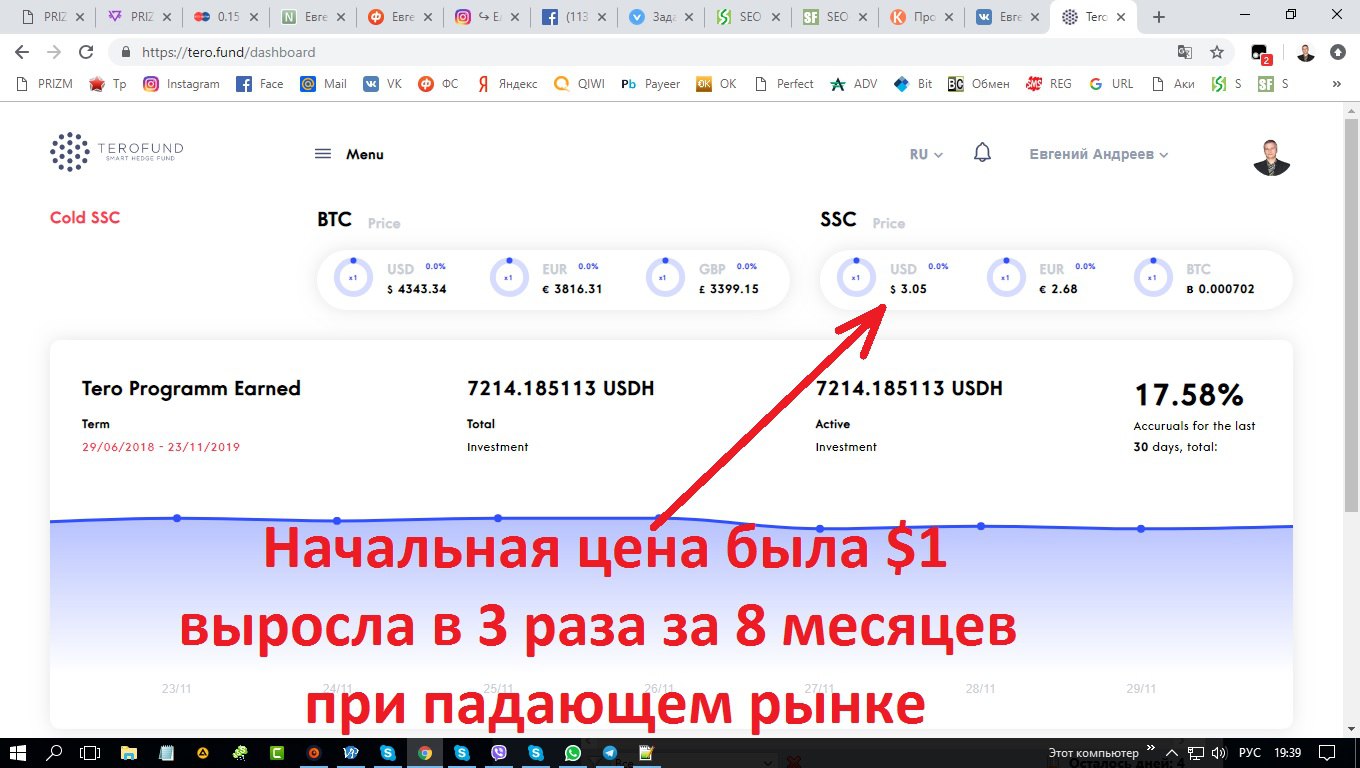1360x768 pixels.
Task: Close the active Tero tab
Action: 1122,17
